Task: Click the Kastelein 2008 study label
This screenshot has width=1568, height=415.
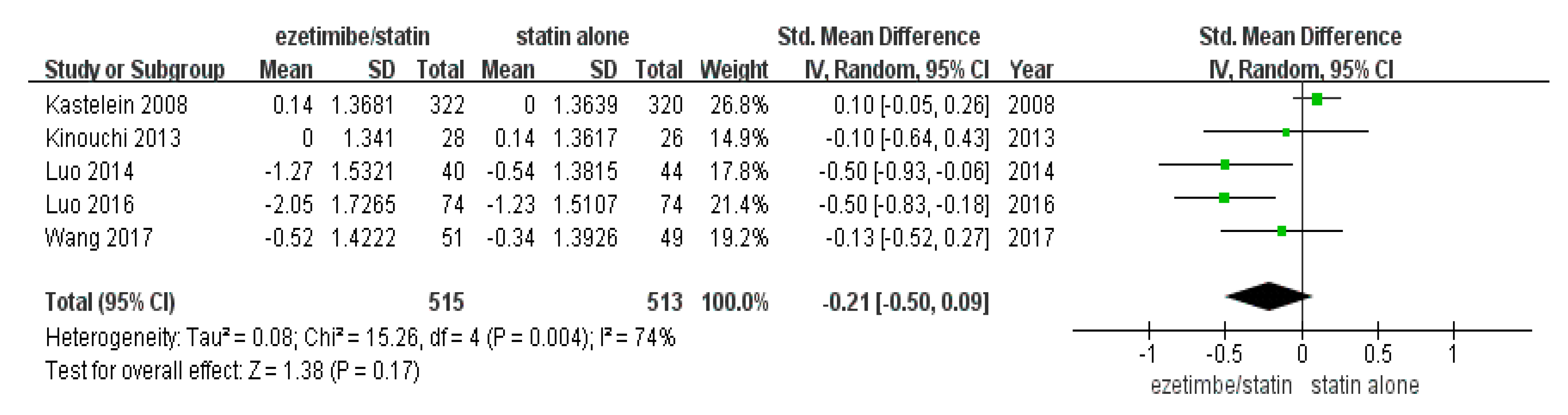Action: click(x=116, y=105)
